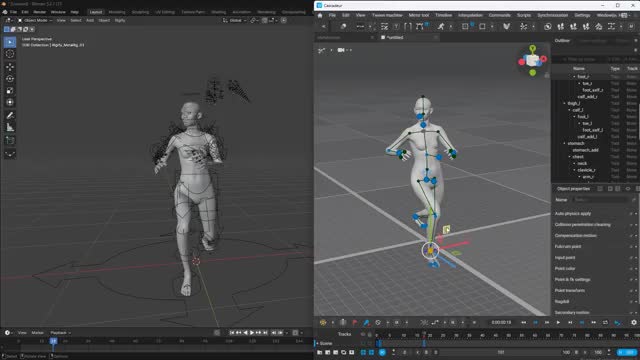
Task: Open Blender header Add menu
Action: pos(90,20)
